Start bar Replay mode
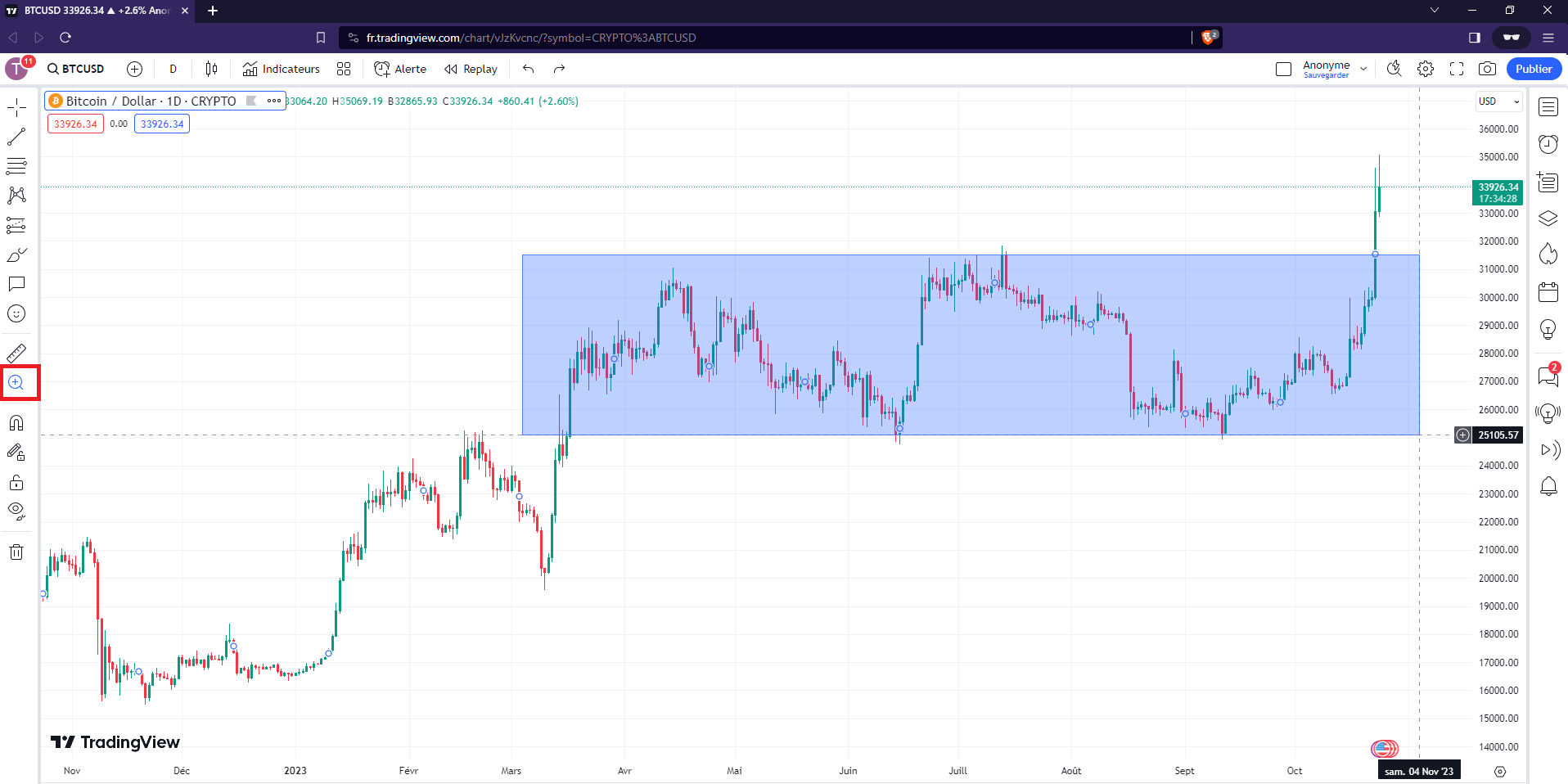The width and height of the screenshot is (1568, 784). coord(471,69)
